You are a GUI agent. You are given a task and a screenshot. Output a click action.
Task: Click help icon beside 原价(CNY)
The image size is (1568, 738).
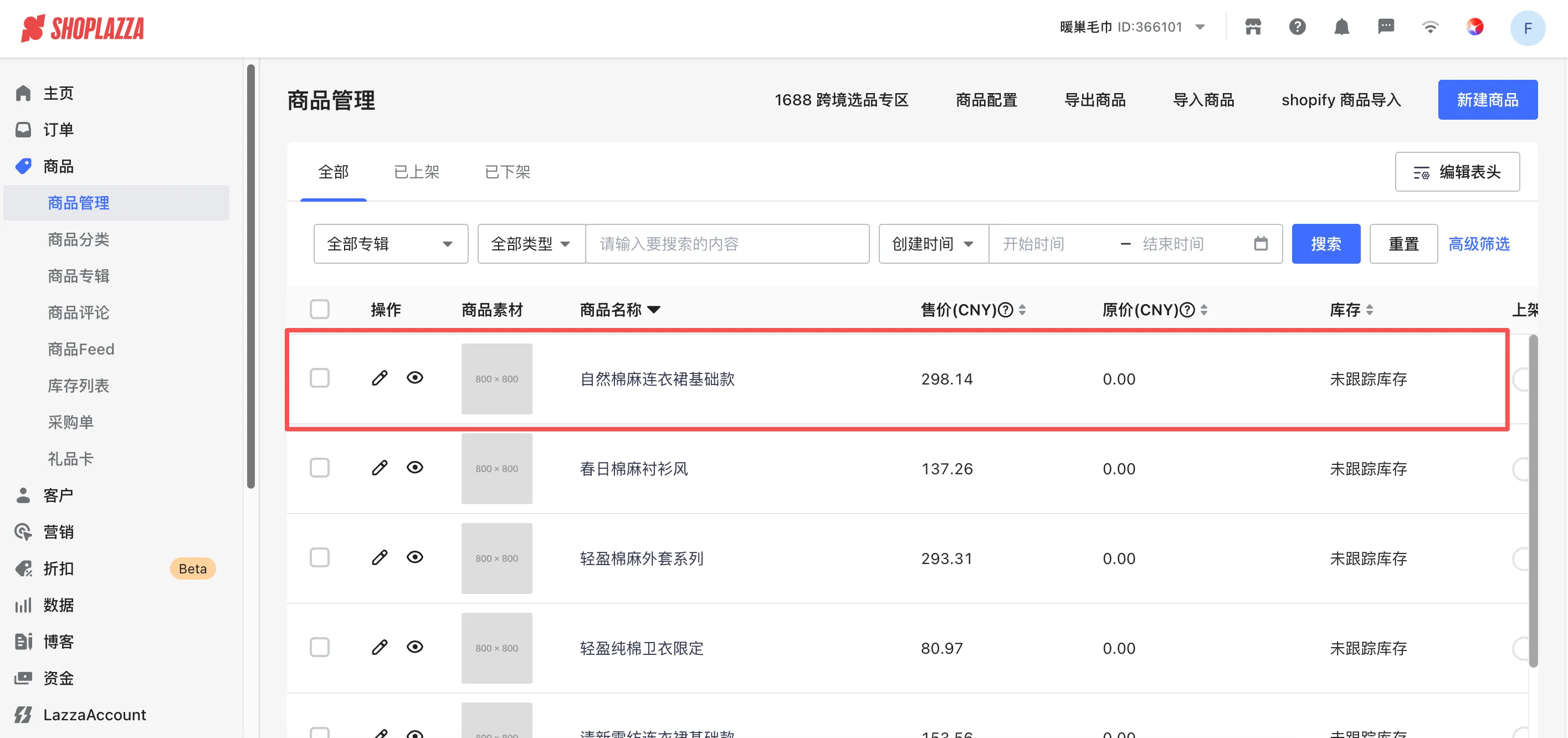1187,310
